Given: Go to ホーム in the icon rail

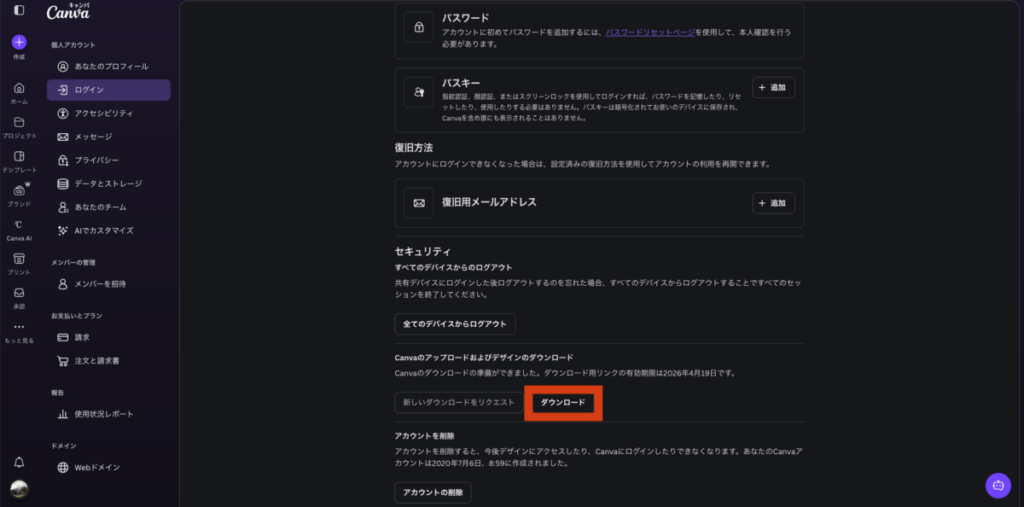Looking at the screenshot, I should coord(19,88).
